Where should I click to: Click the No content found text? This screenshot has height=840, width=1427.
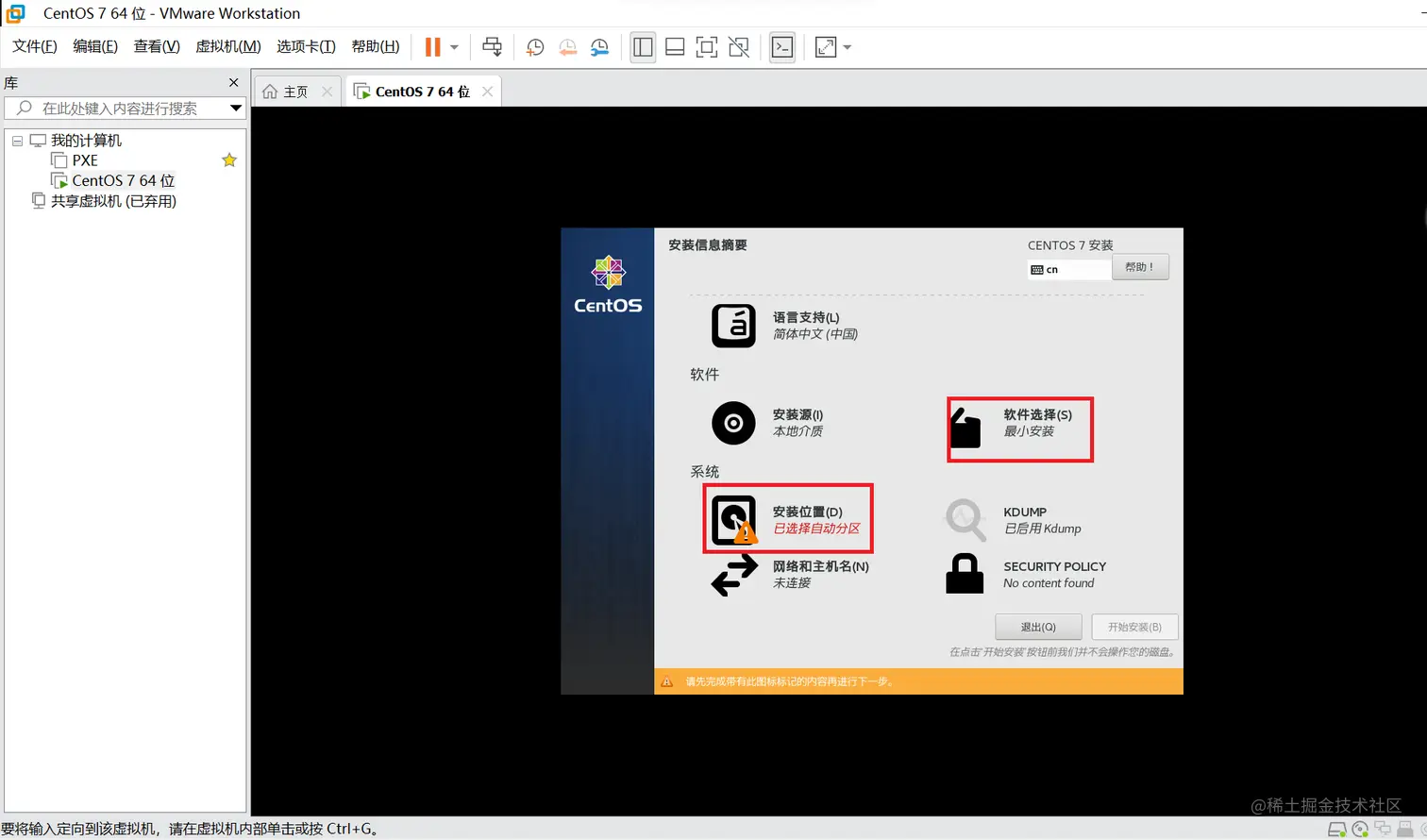(1049, 583)
